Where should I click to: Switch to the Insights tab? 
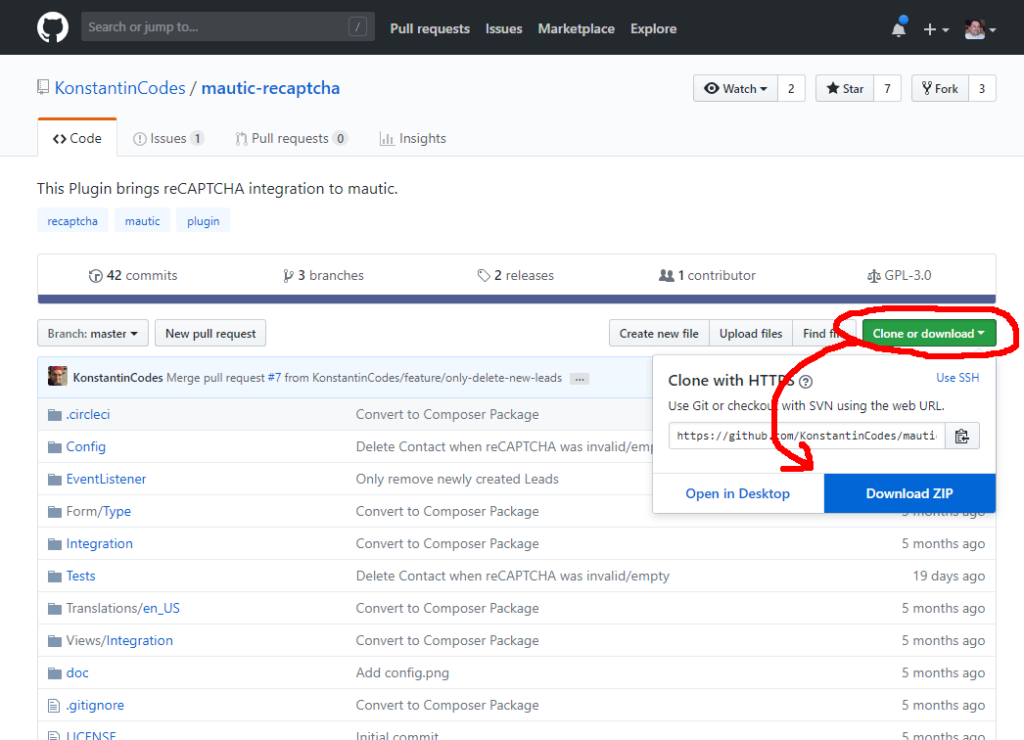click(x=413, y=138)
